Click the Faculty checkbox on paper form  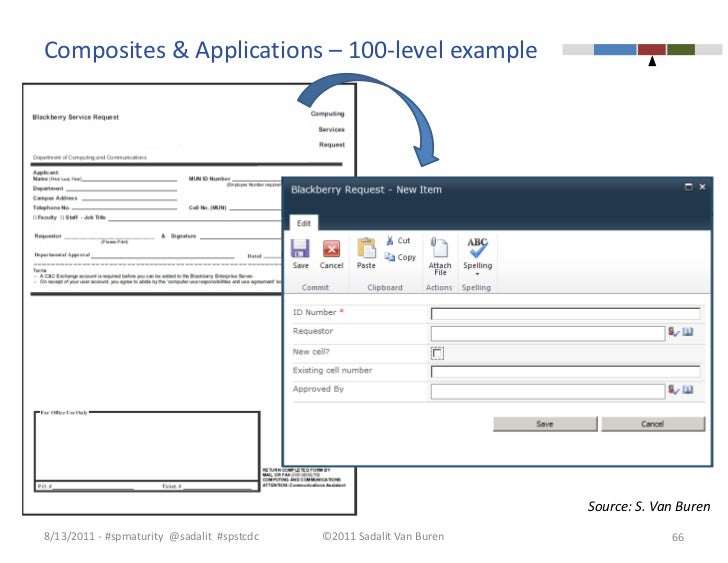pos(35,217)
